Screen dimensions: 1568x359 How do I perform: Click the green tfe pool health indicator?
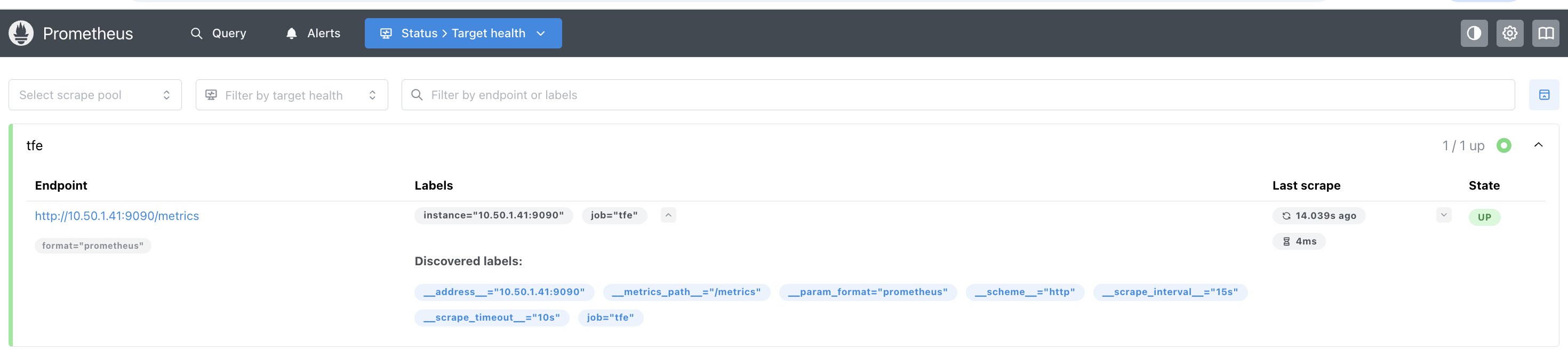(1503, 146)
